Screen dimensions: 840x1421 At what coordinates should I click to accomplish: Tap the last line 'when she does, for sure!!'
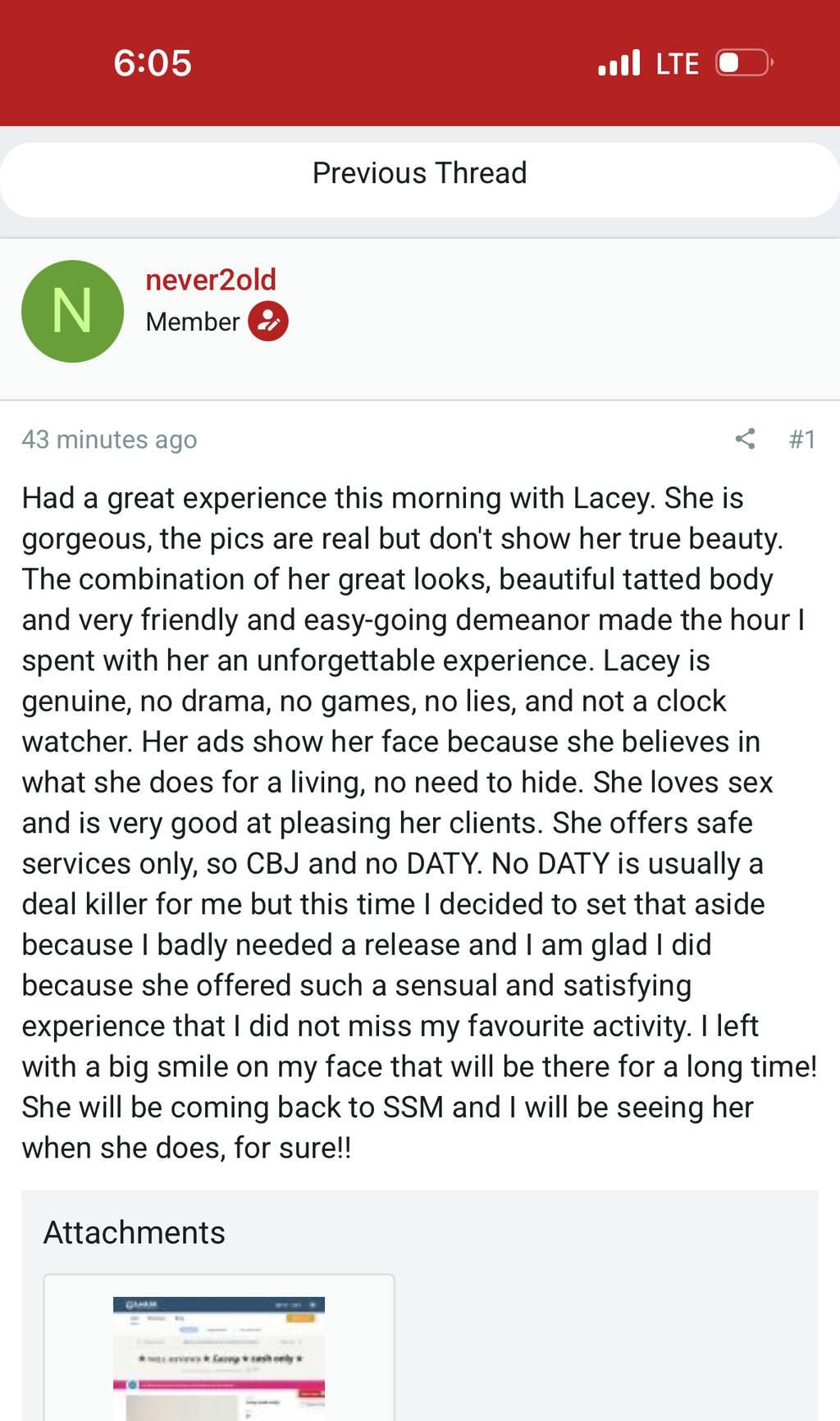click(186, 1147)
